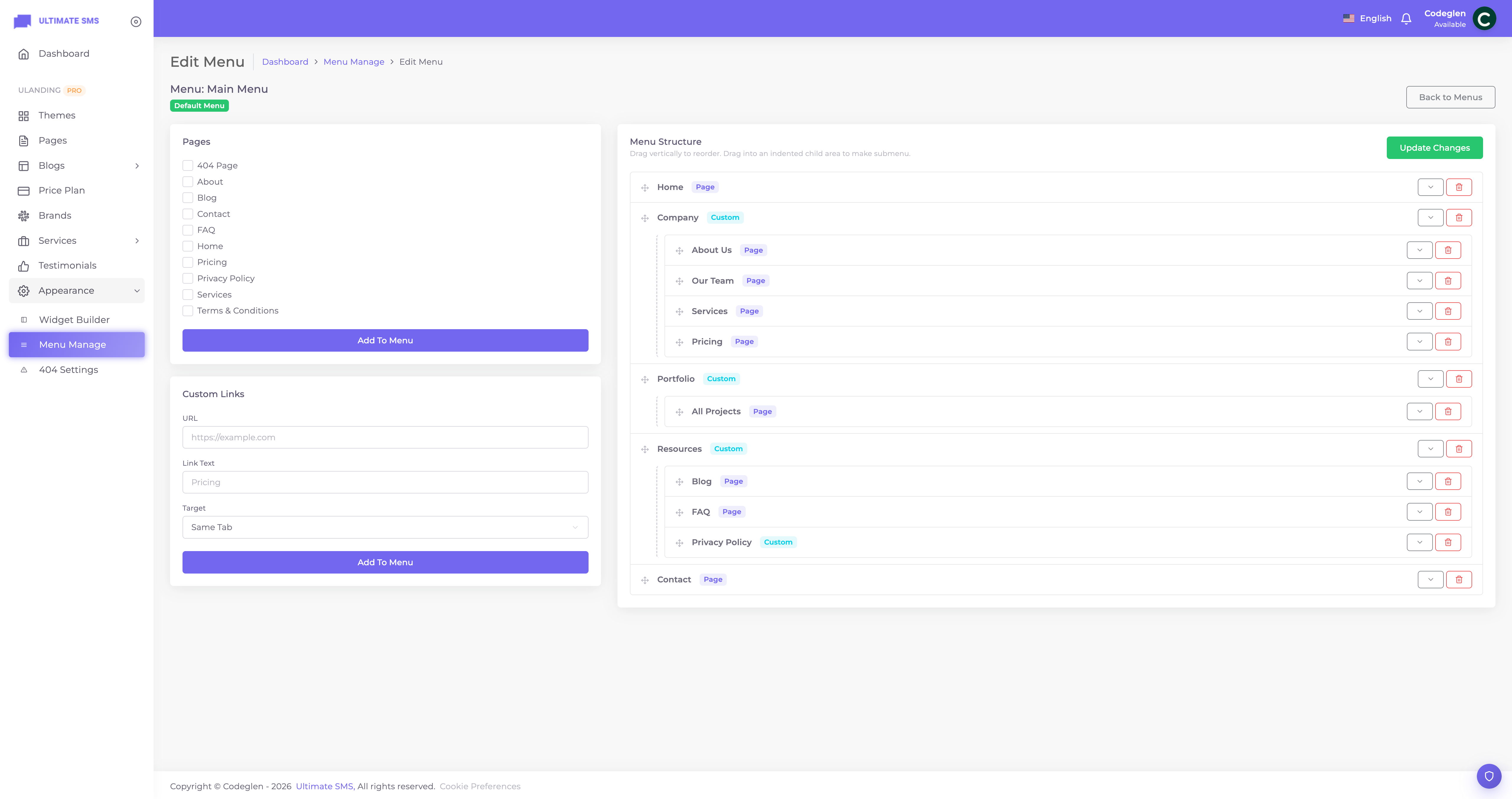Delete the Privacy Policy menu item
1512x799 pixels.
tap(1448, 542)
